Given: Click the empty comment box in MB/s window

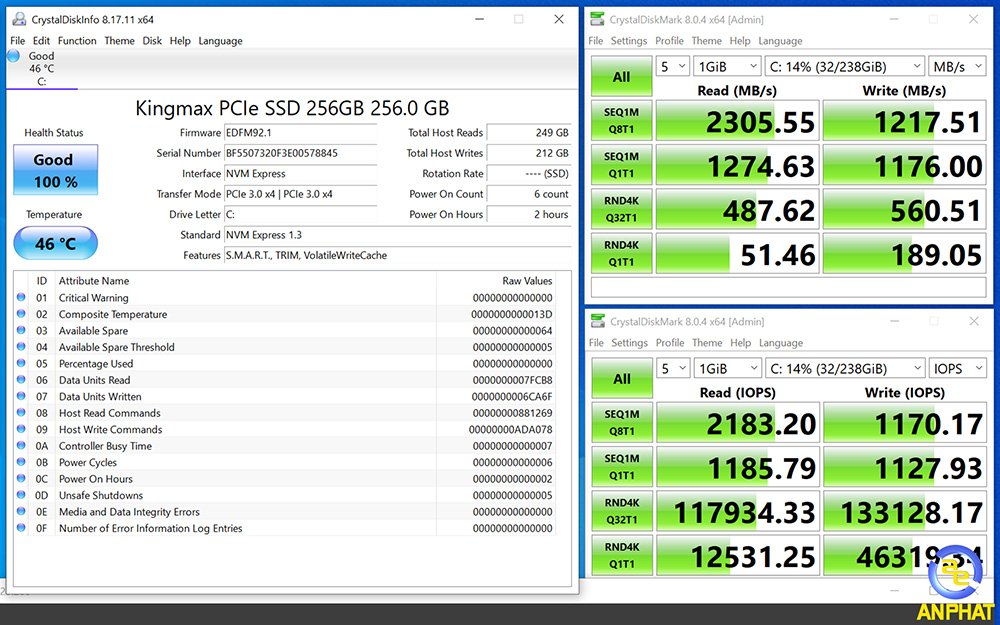Looking at the screenshot, I should 788,288.
